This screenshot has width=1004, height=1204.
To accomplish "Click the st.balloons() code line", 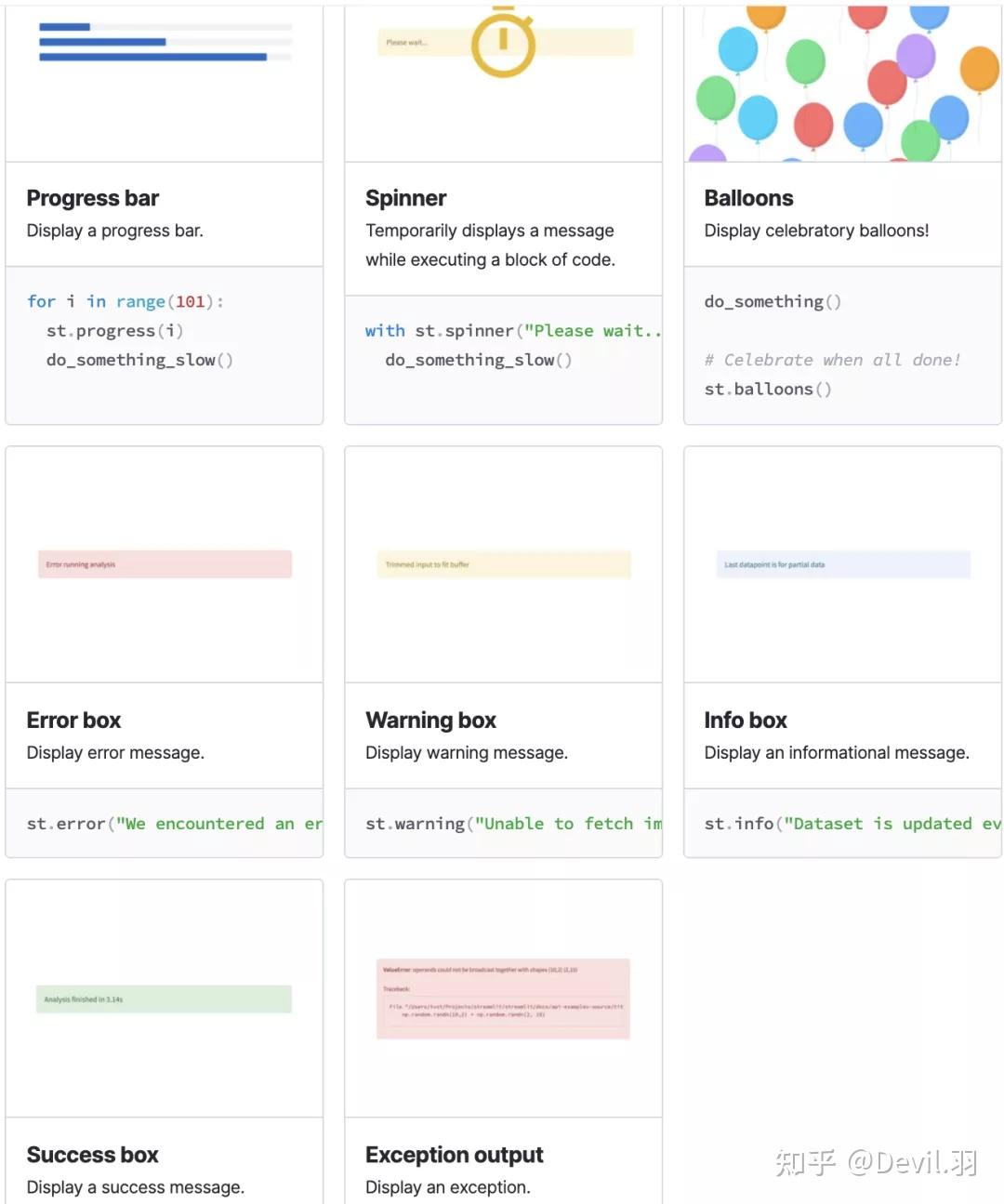I will click(x=768, y=390).
